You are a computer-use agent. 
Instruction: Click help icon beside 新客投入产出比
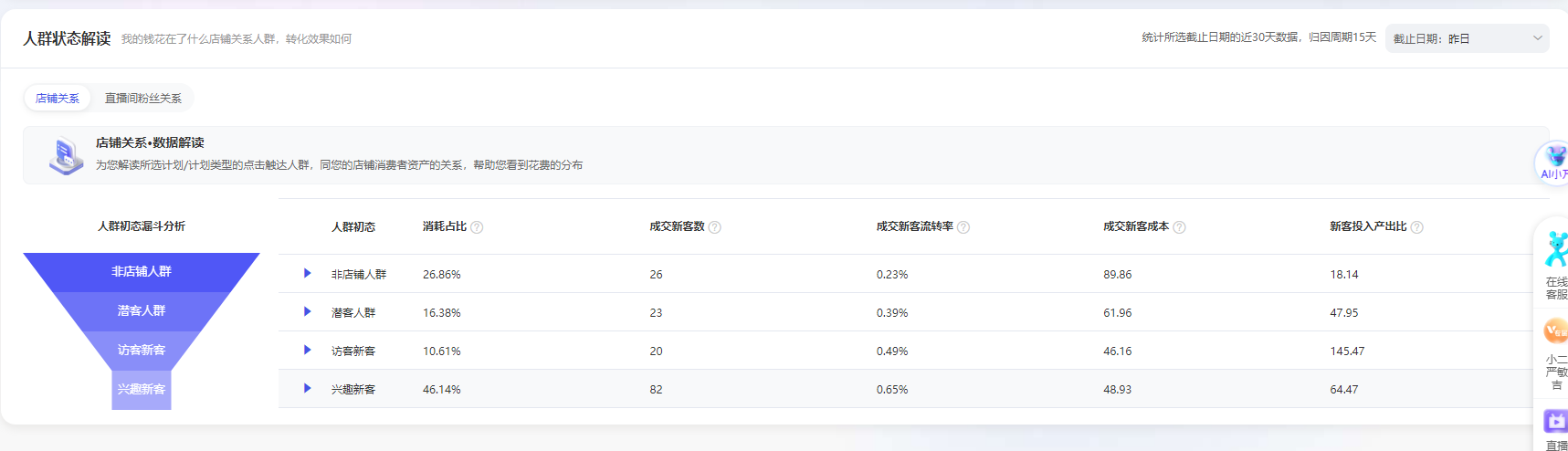[x=1416, y=227]
